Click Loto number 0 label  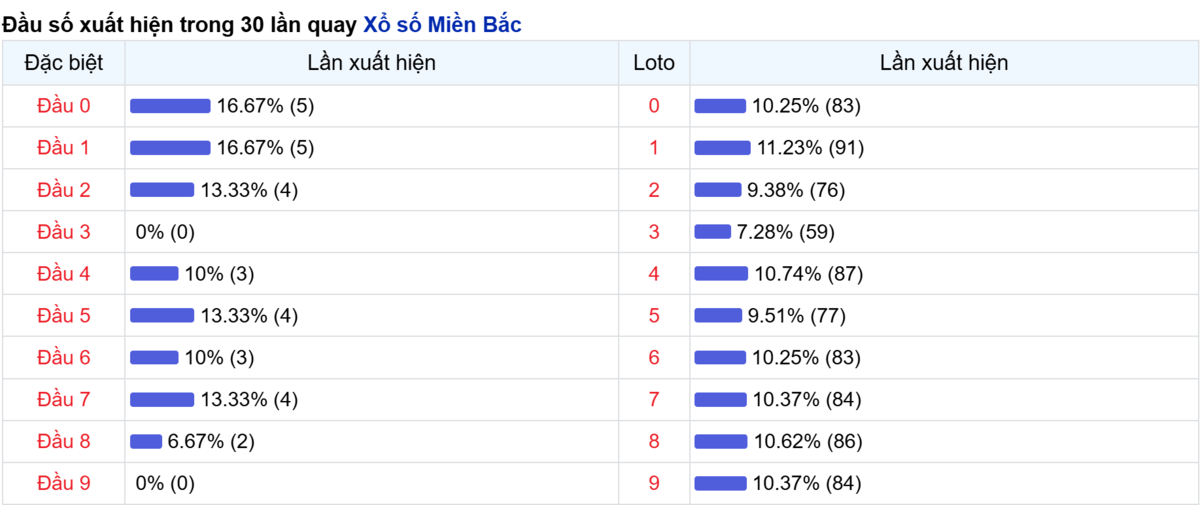tap(654, 106)
